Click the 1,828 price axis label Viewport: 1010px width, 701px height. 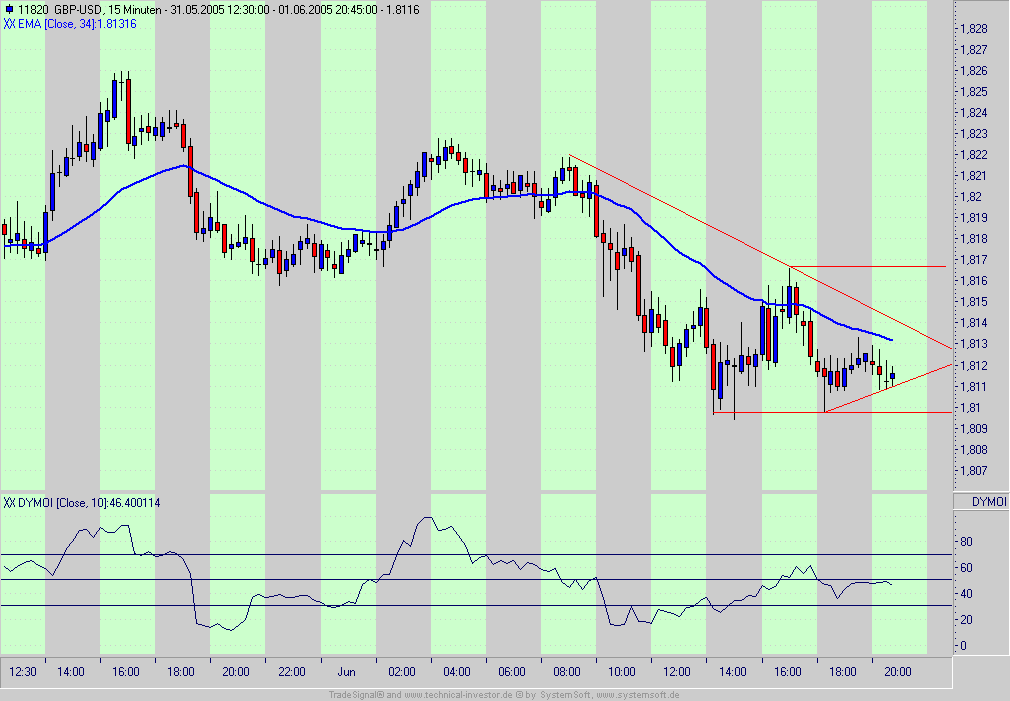pyautogui.click(x=974, y=29)
